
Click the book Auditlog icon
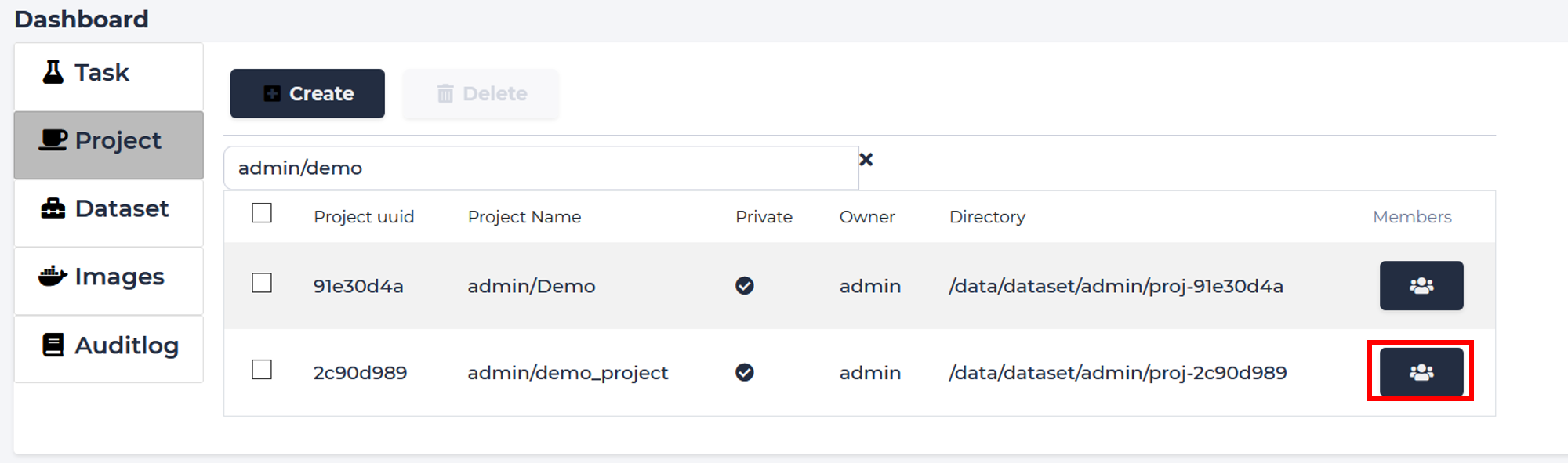click(53, 345)
